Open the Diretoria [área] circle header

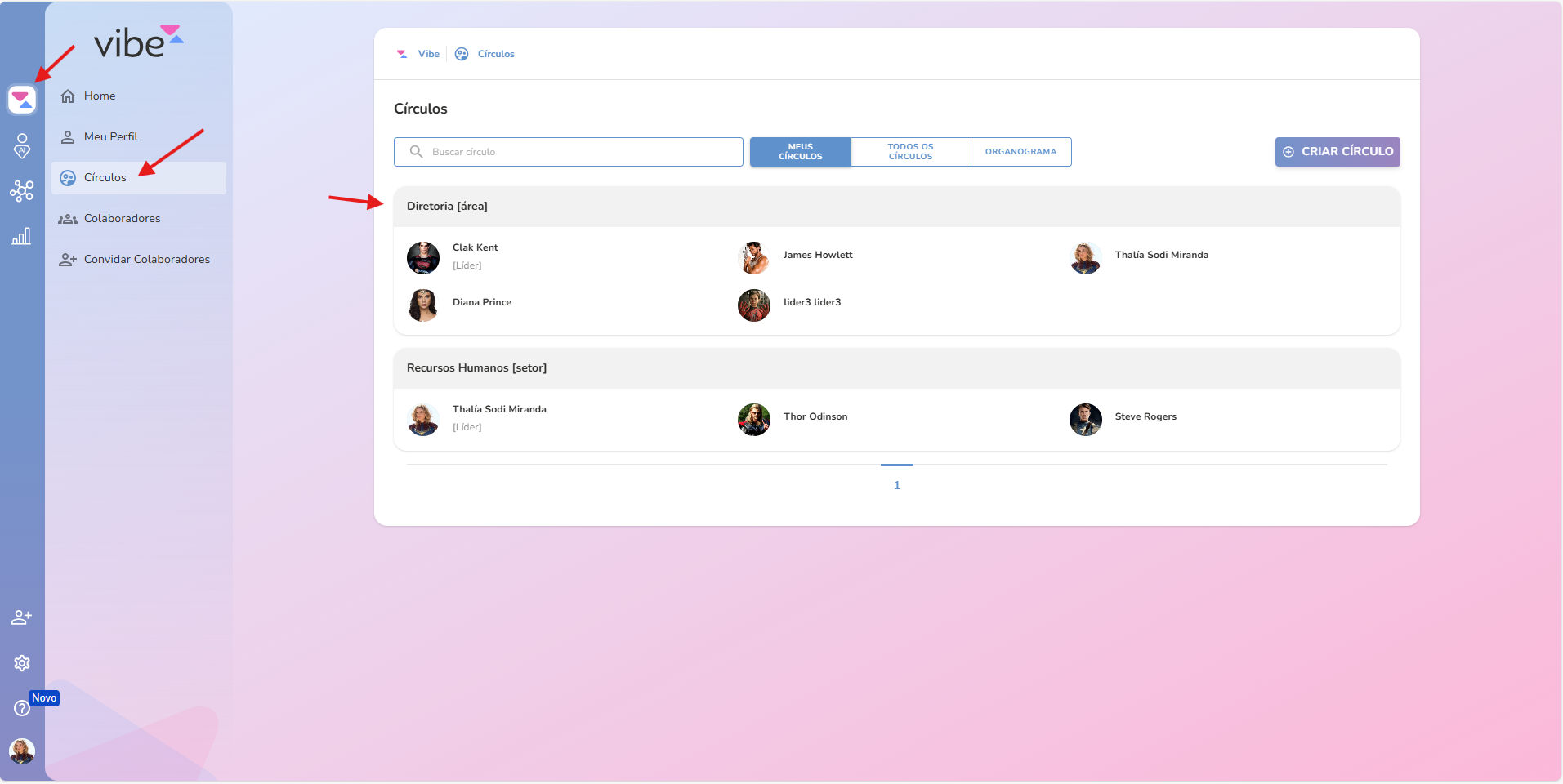pos(447,207)
